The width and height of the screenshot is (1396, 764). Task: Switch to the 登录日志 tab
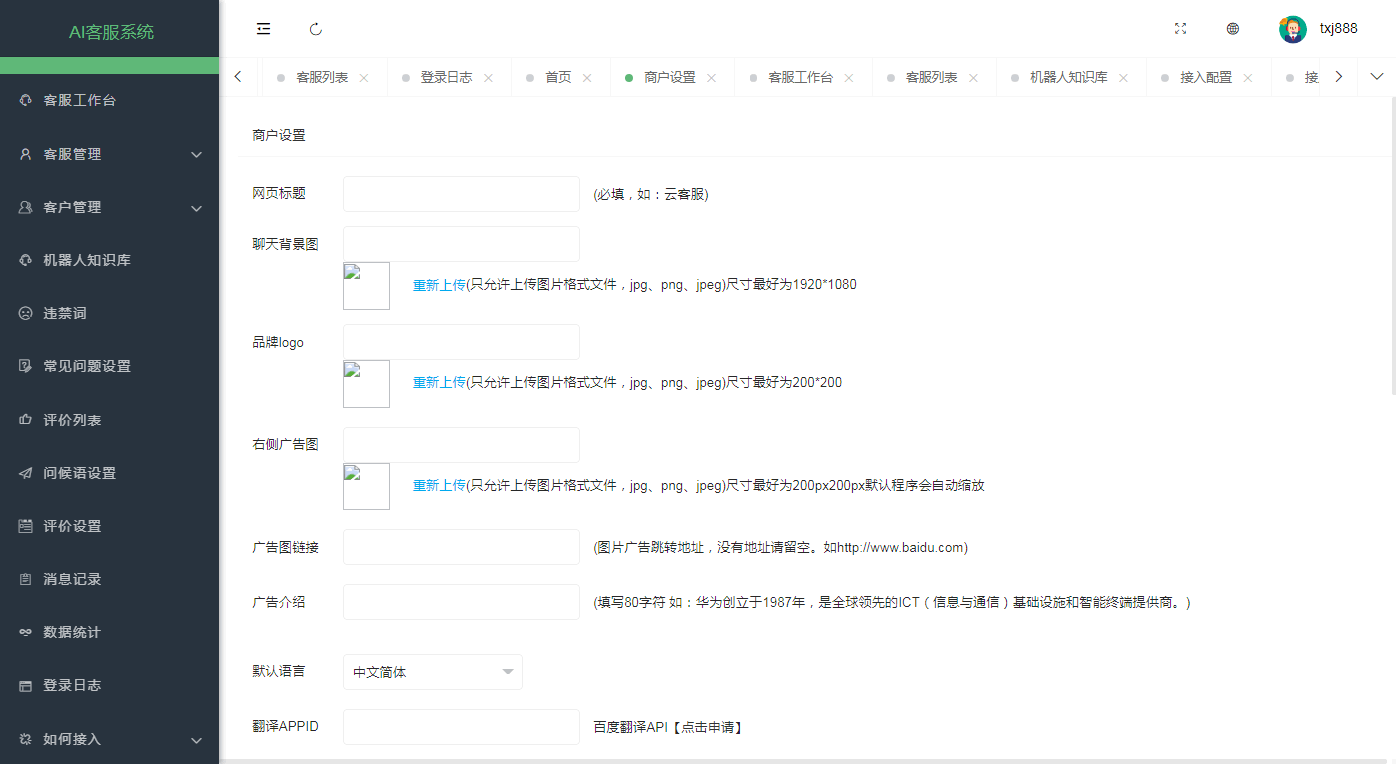coord(446,77)
